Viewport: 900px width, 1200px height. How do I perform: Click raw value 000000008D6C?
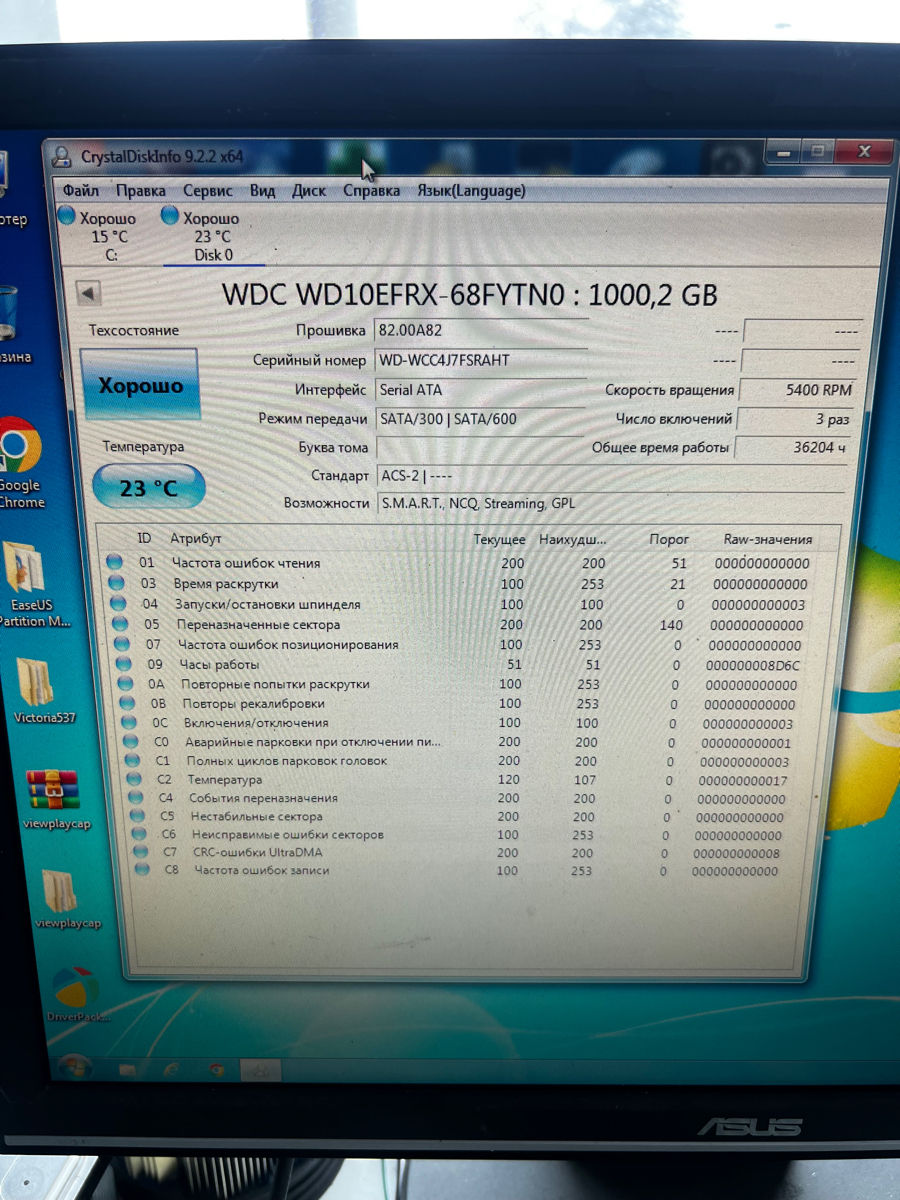(x=753, y=665)
